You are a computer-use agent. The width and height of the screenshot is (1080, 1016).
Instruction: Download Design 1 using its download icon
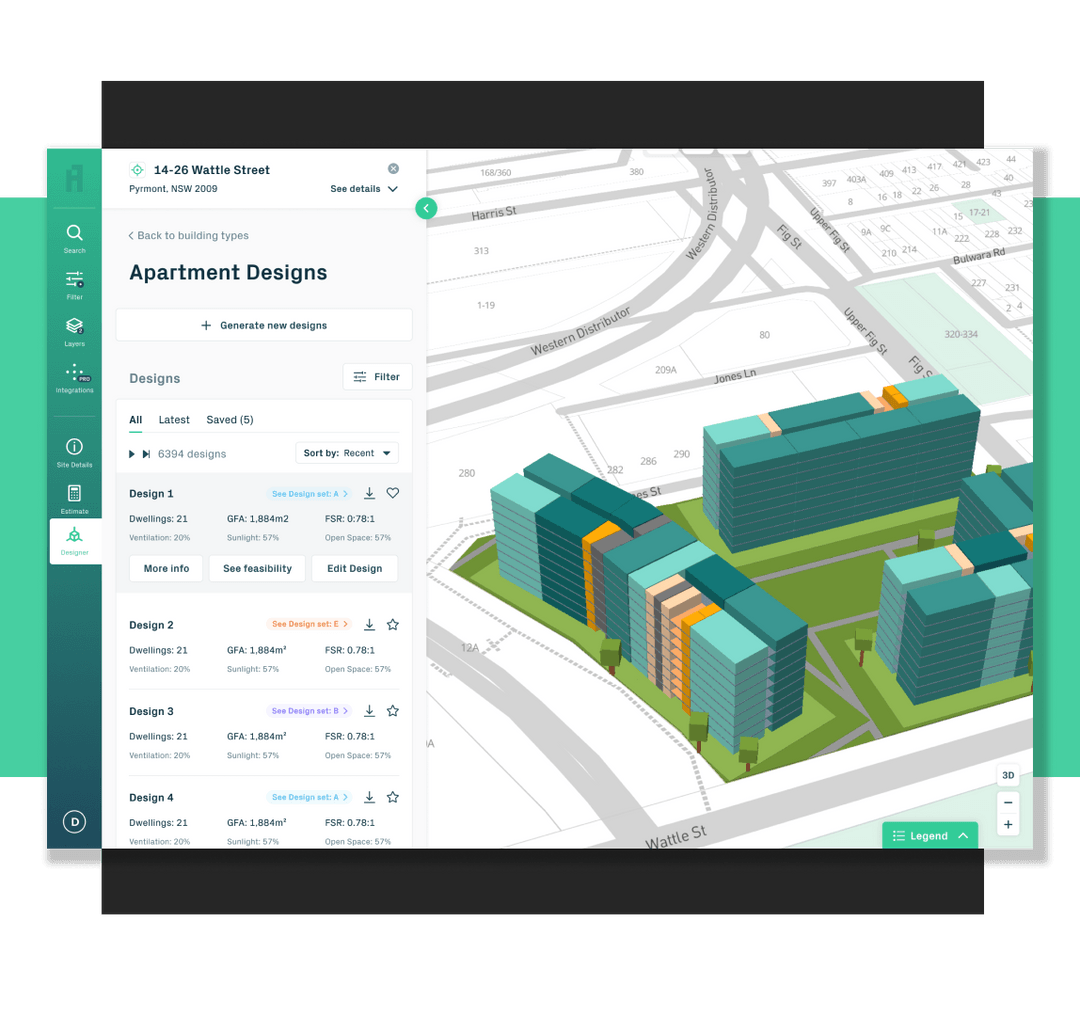(x=369, y=493)
